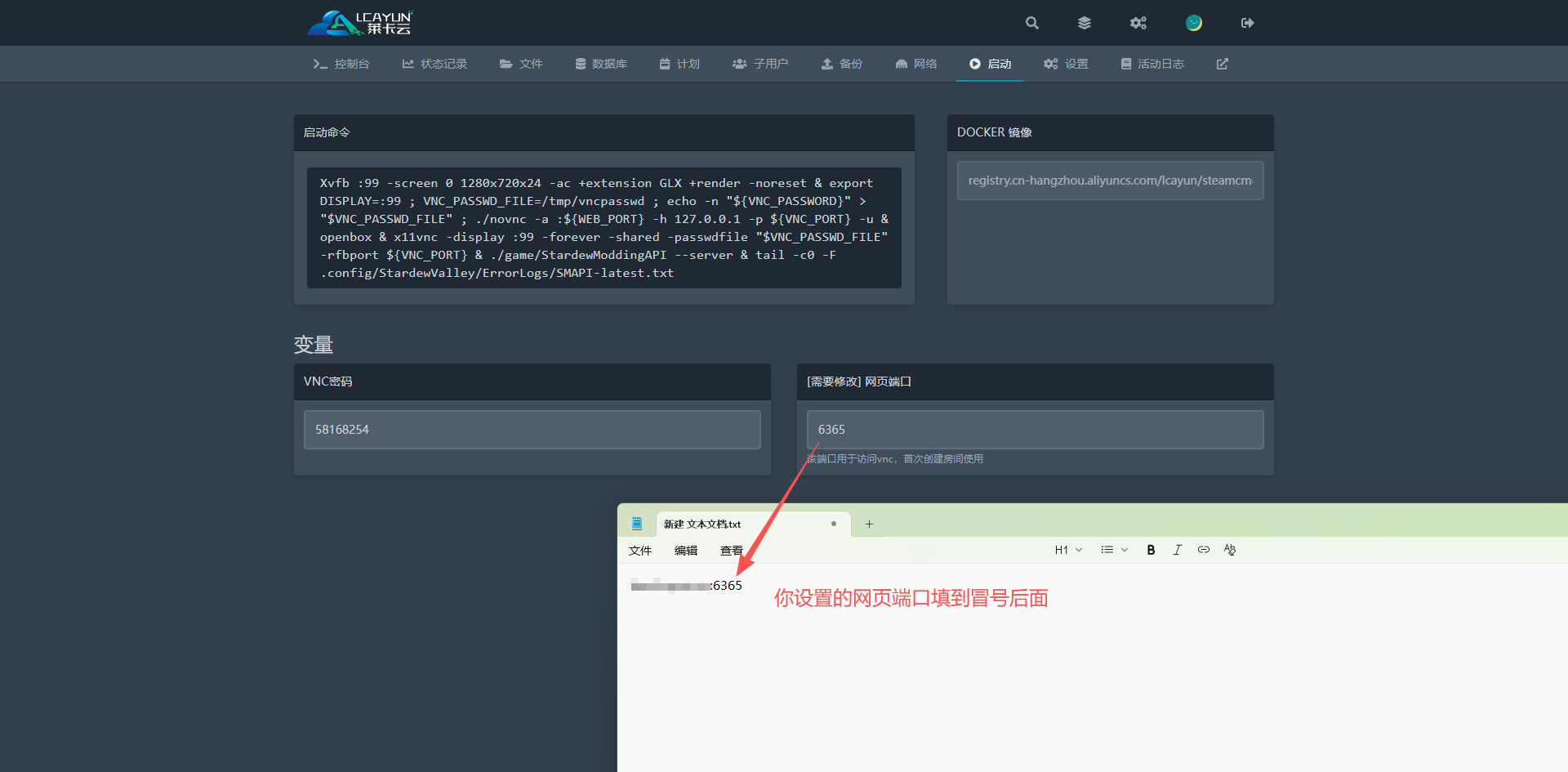Insert a link using notepad toolbar icon
This screenshot has height=772, width=1568.
[x=1203, y=550]
